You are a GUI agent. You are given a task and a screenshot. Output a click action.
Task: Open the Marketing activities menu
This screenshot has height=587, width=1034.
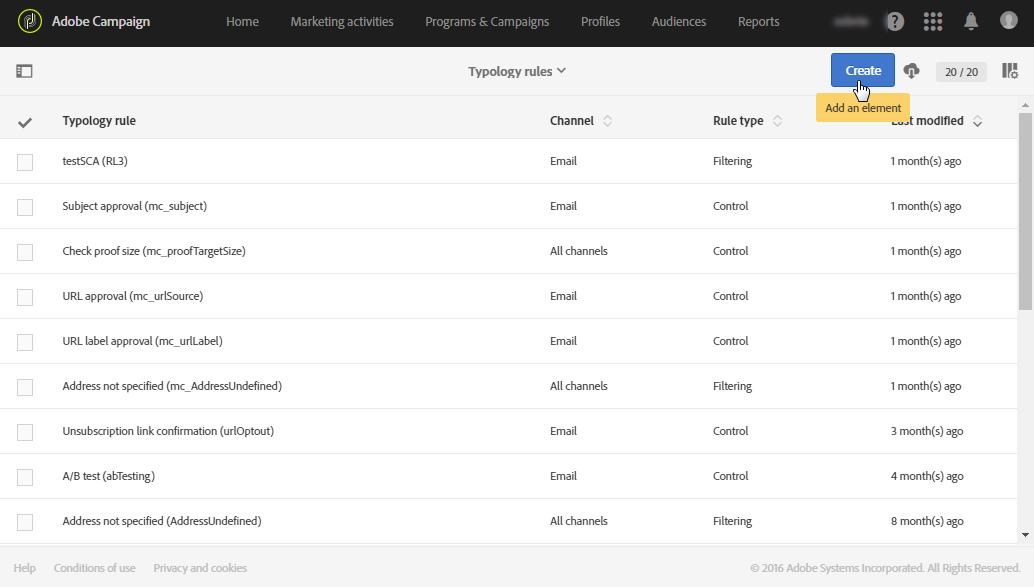[x=342, y=22]
